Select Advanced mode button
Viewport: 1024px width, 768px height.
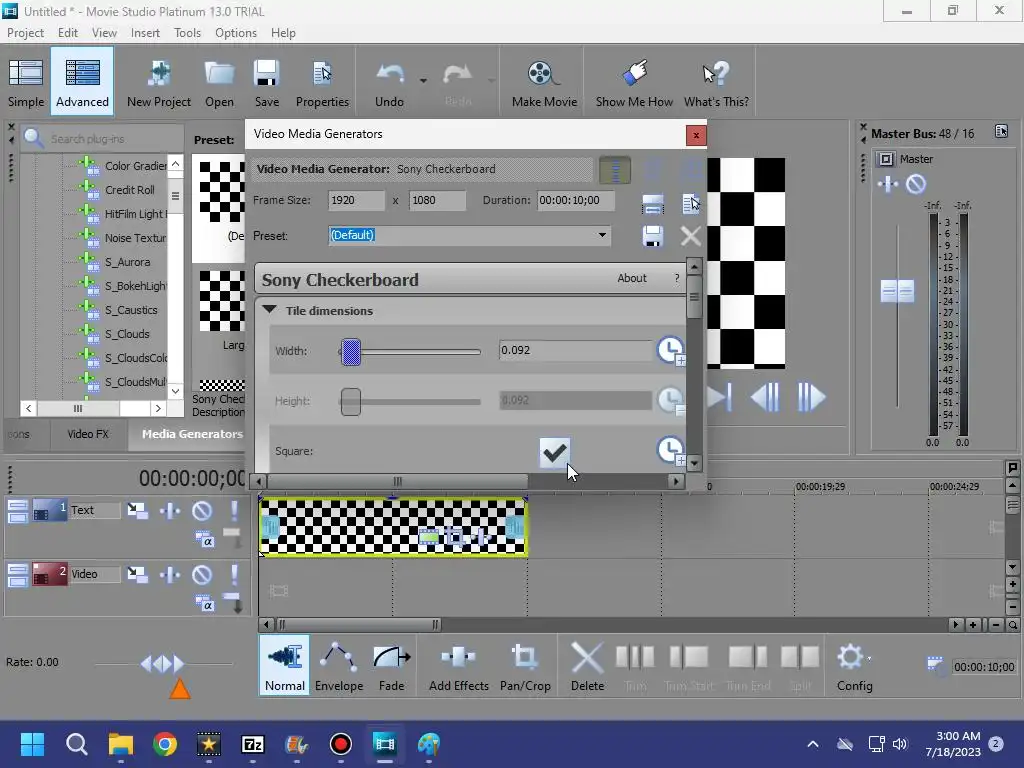(82, 81)
